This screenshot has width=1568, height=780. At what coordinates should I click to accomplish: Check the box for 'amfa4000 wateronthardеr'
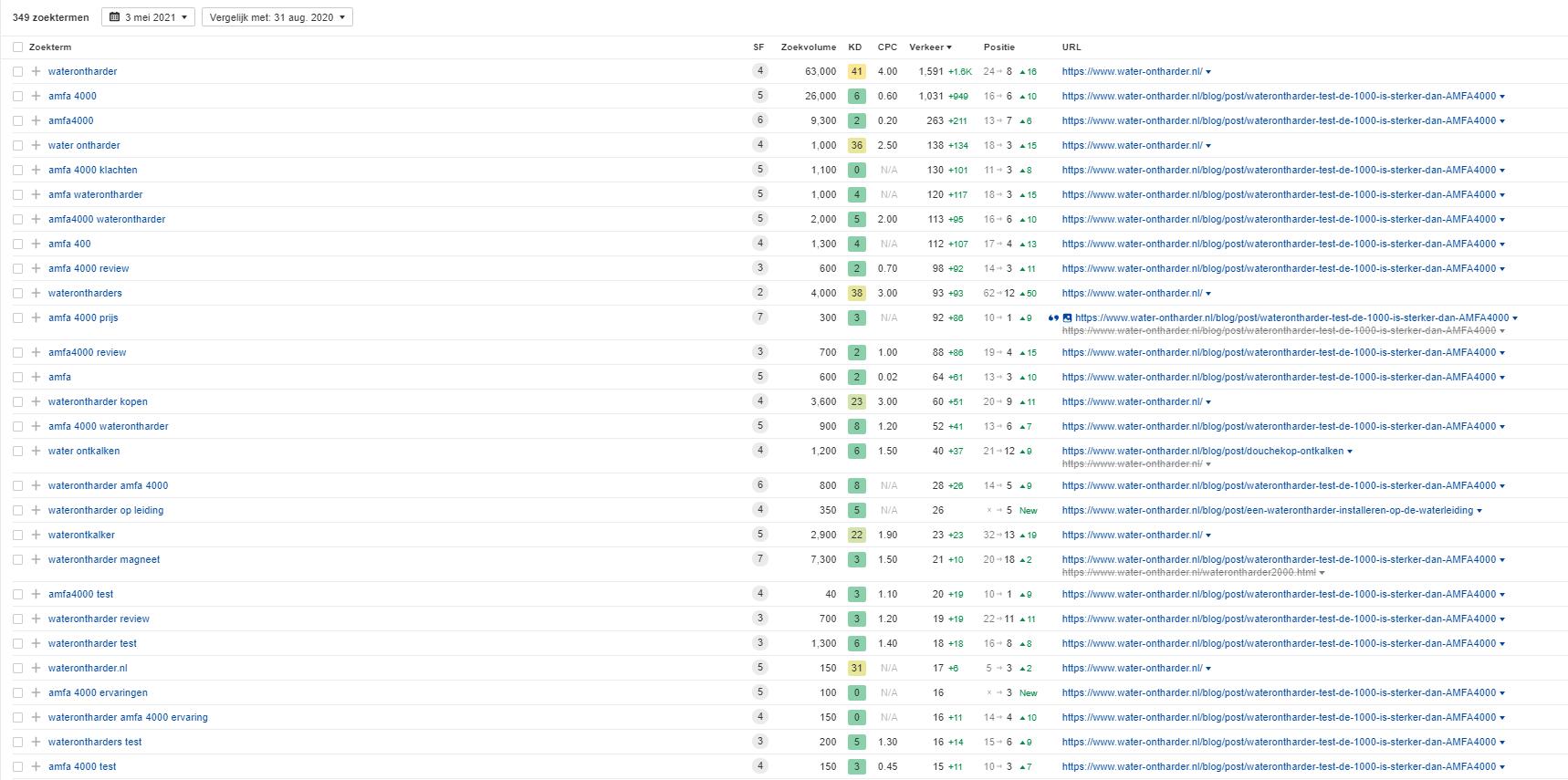[x=17, y=219]
